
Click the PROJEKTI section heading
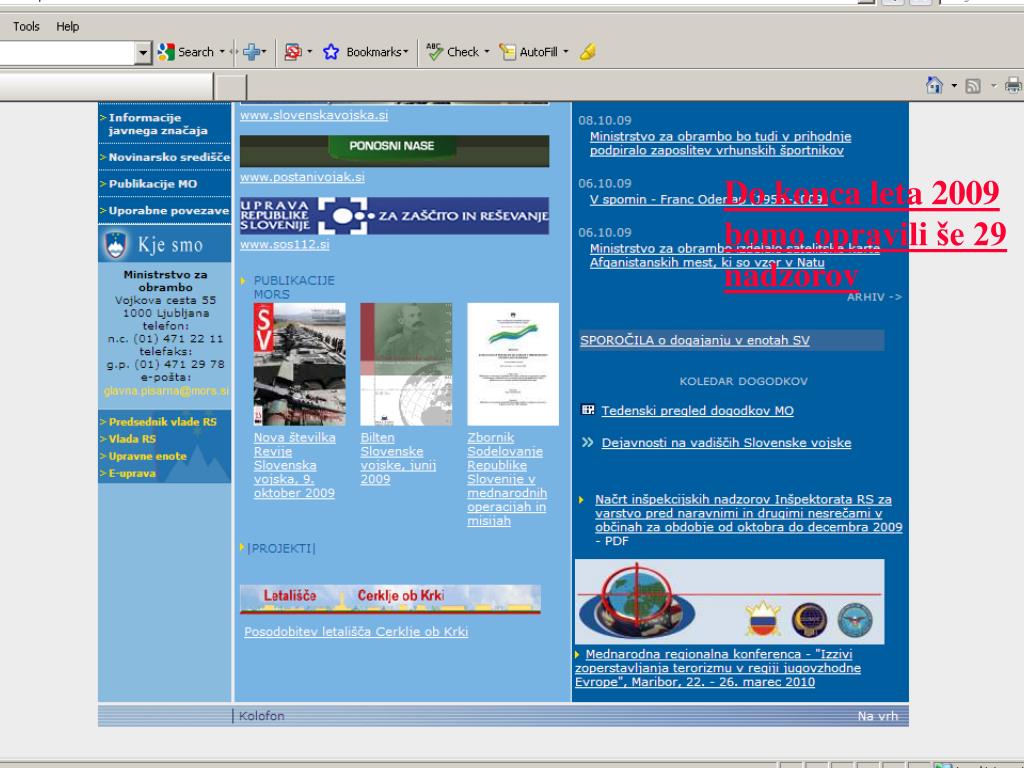[x=281, y=549]
